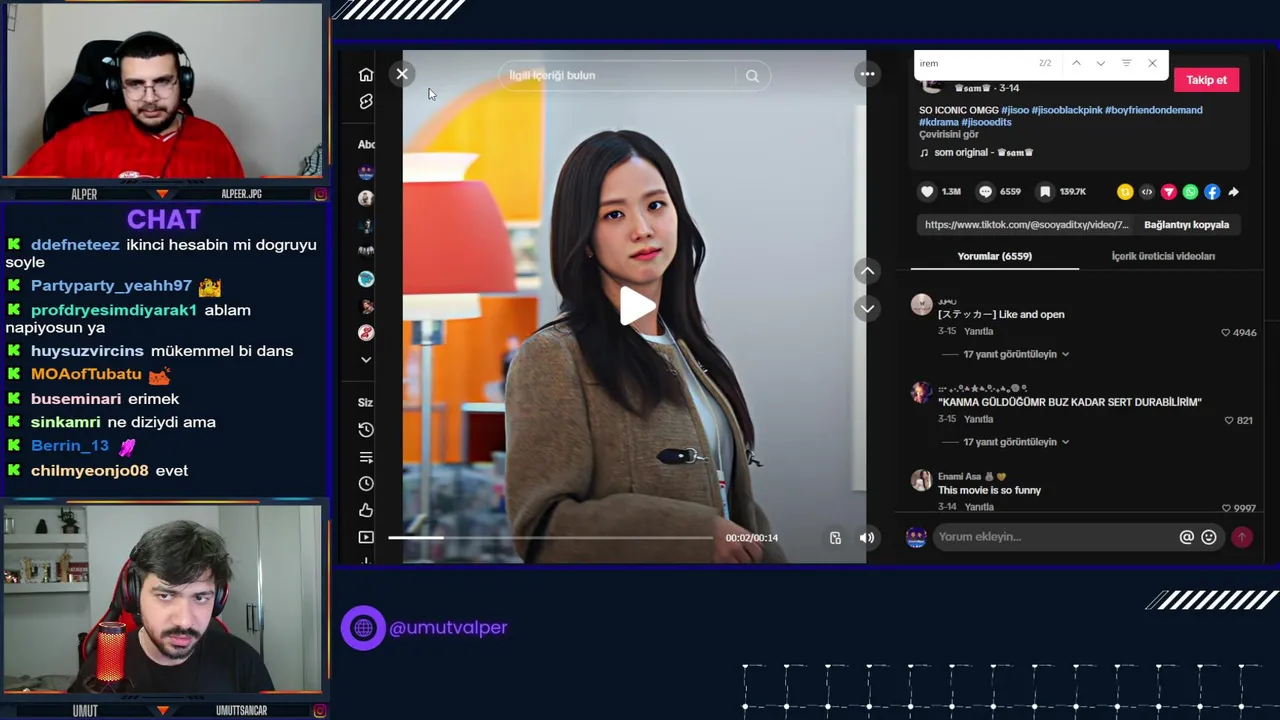Repost video with the yellow repost icon
This screenshot has height=720, width=1280.
(1125, 192)
